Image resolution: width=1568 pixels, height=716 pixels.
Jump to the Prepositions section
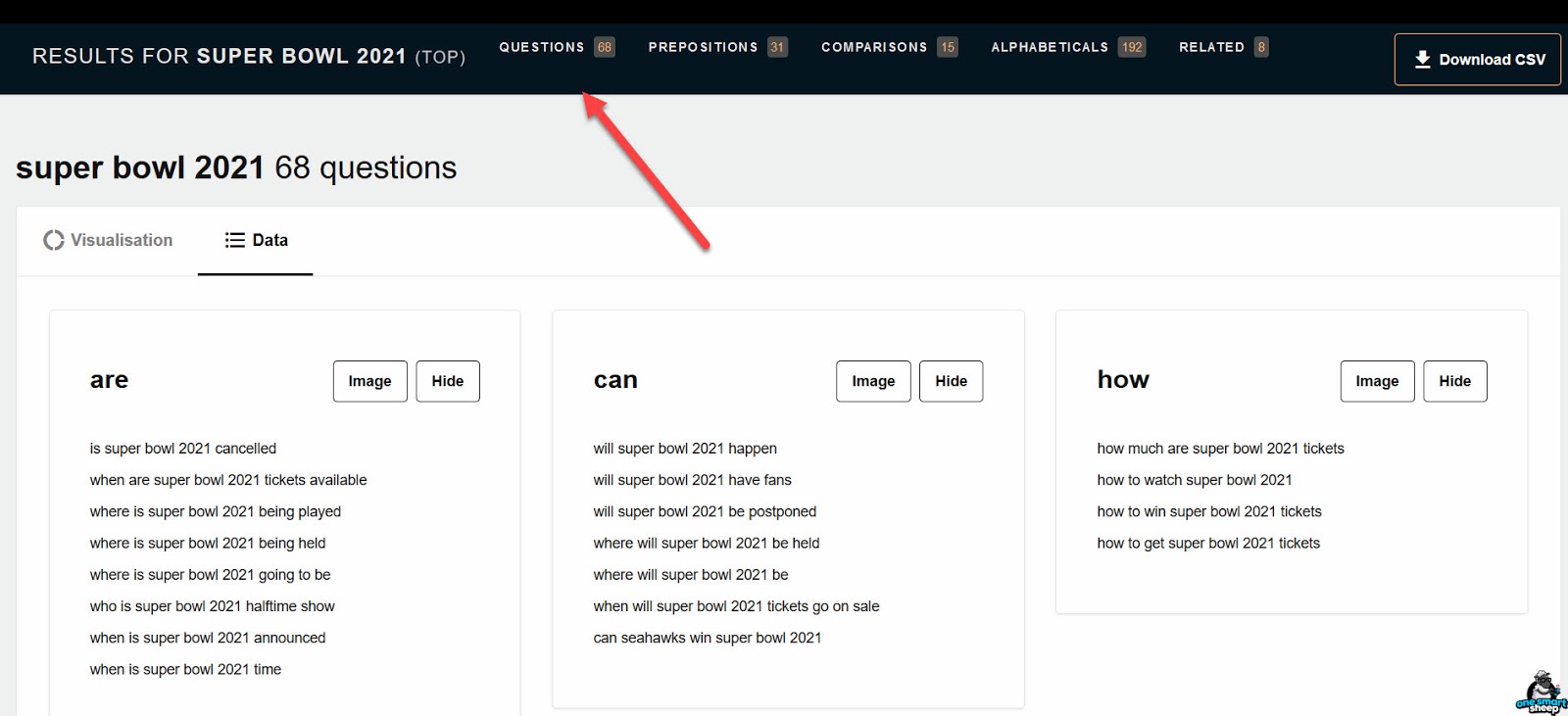point(717,47)
